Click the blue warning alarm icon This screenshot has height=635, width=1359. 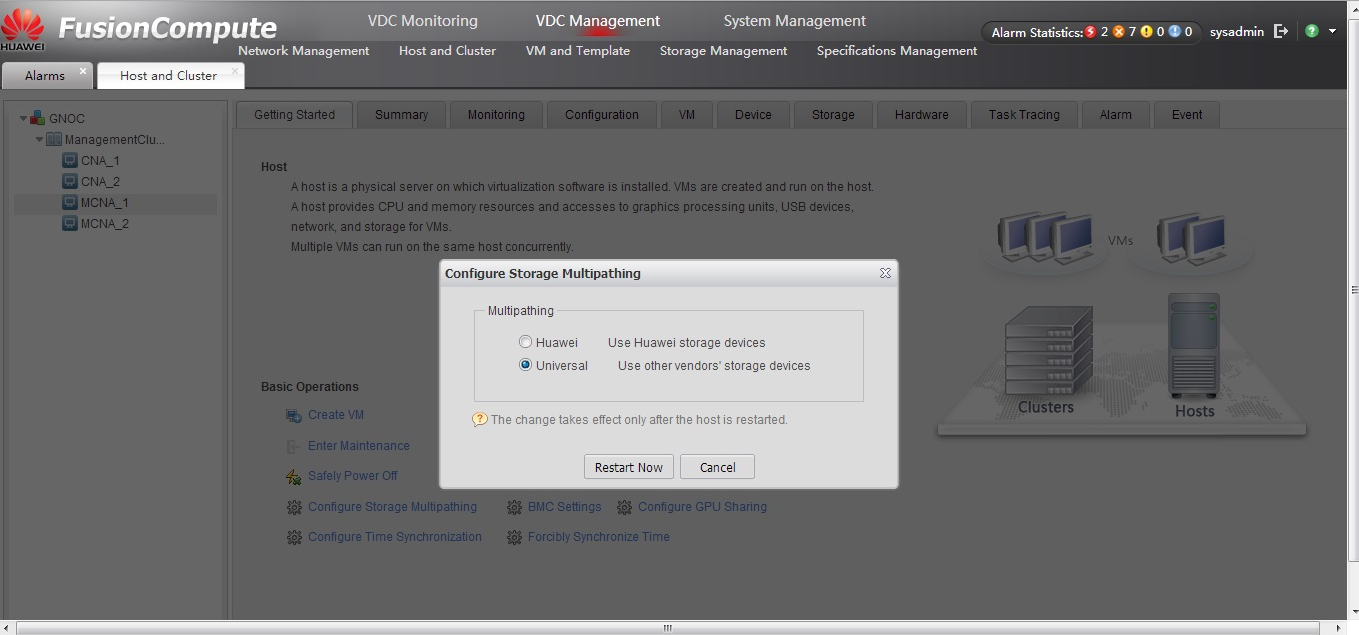1175,32
